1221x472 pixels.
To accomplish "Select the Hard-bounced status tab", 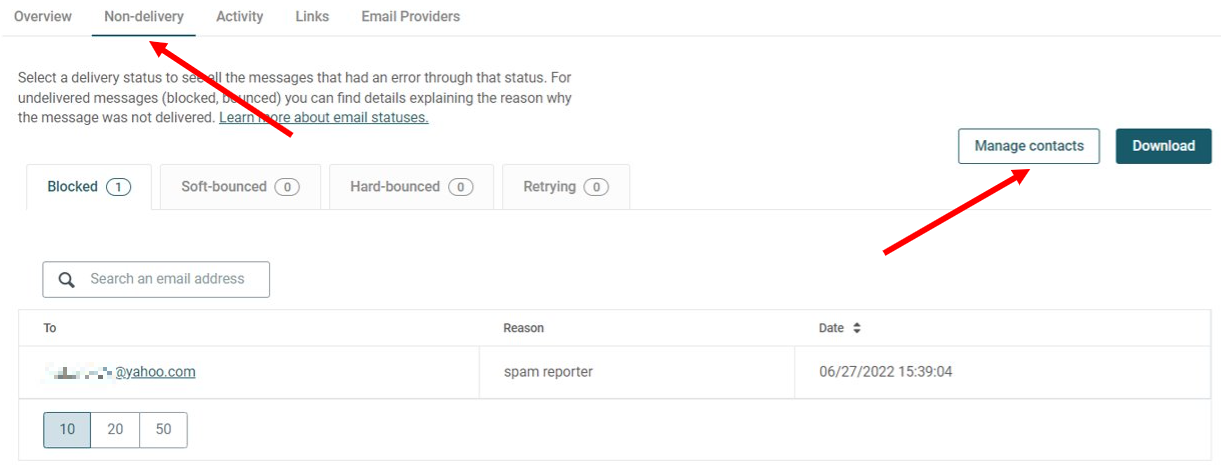I will [411, 187].
